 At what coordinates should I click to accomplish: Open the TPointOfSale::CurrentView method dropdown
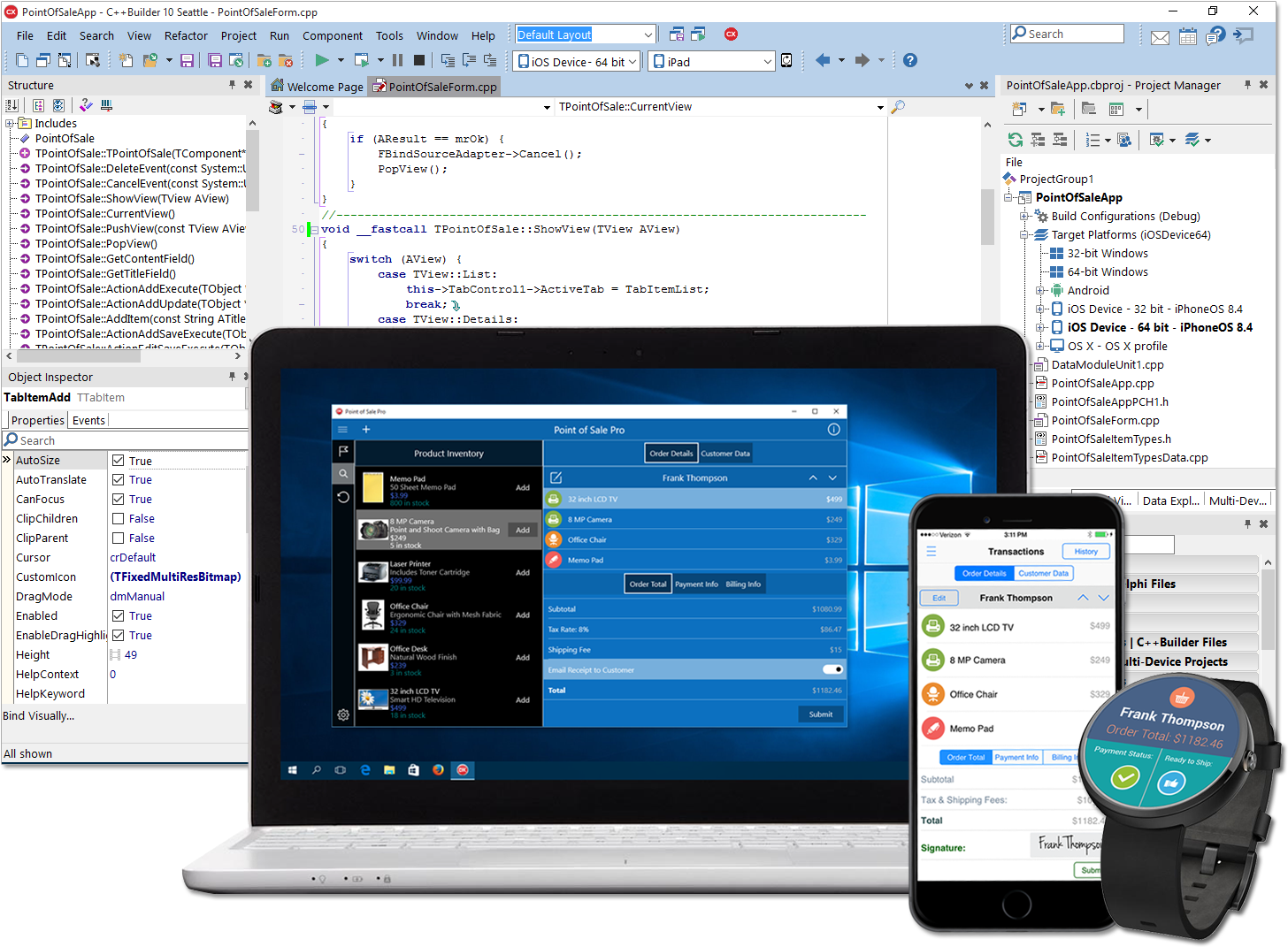[880, 107]
